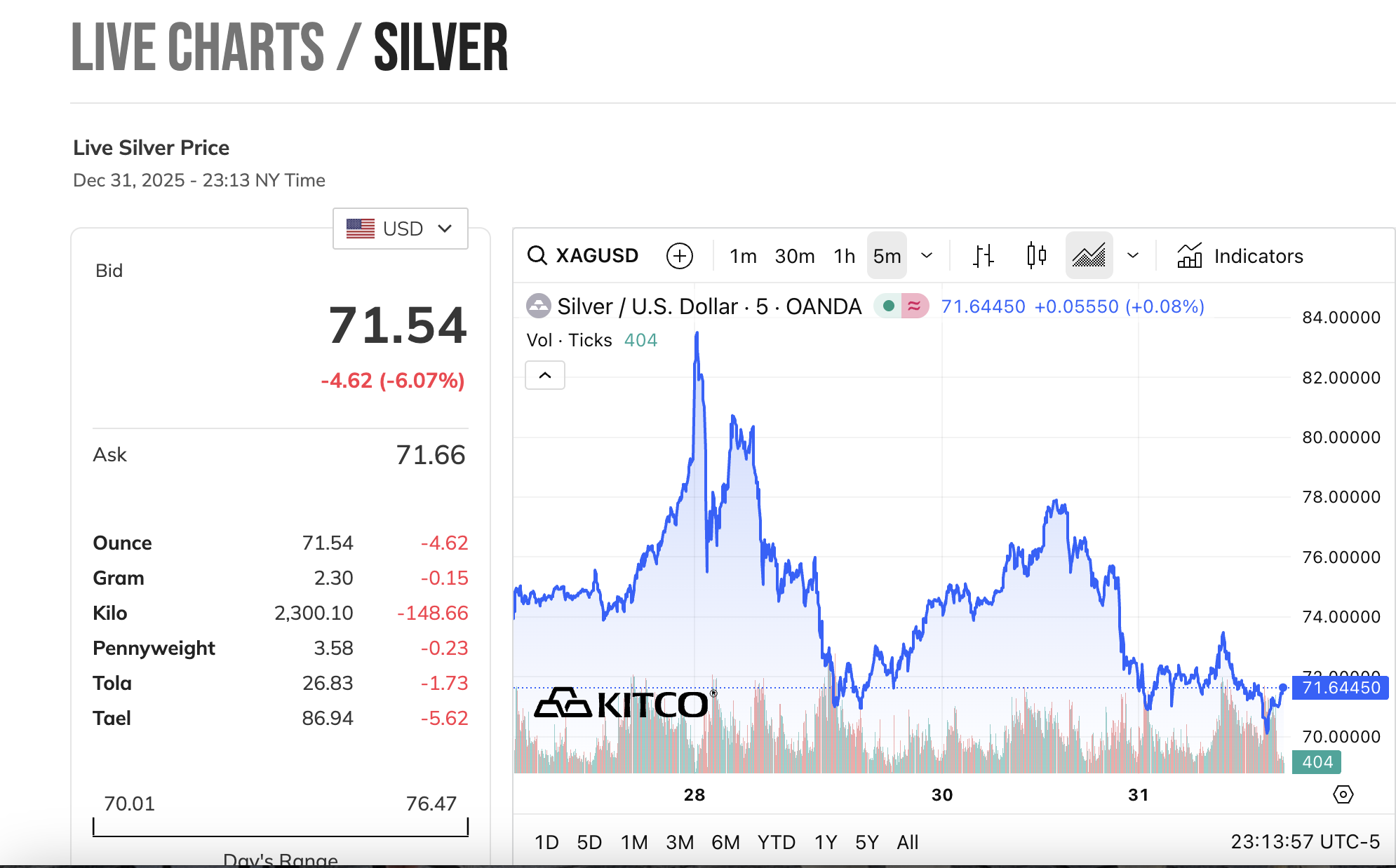The image size is (1396, 868).
Task: Click the add symbol plus icon
Action: click(679, 256)
